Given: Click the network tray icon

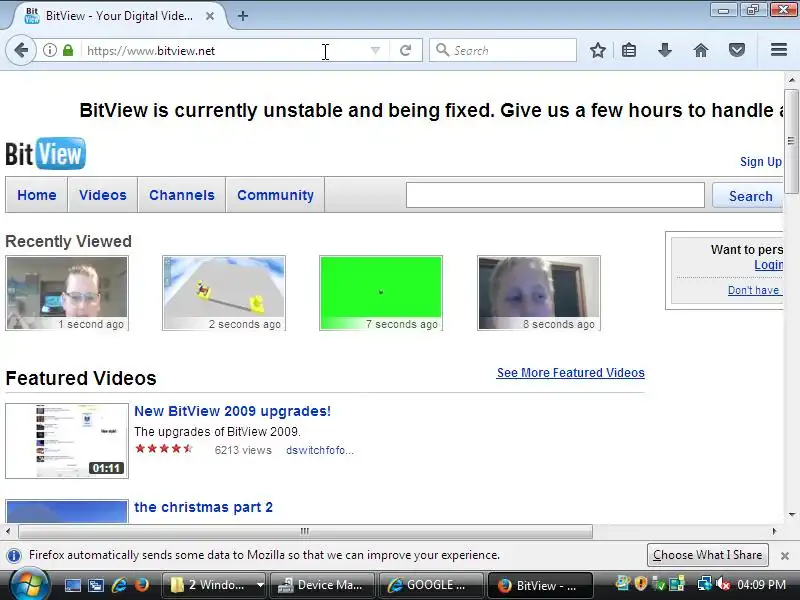Looking at the screenshot, I should point(705,584).
